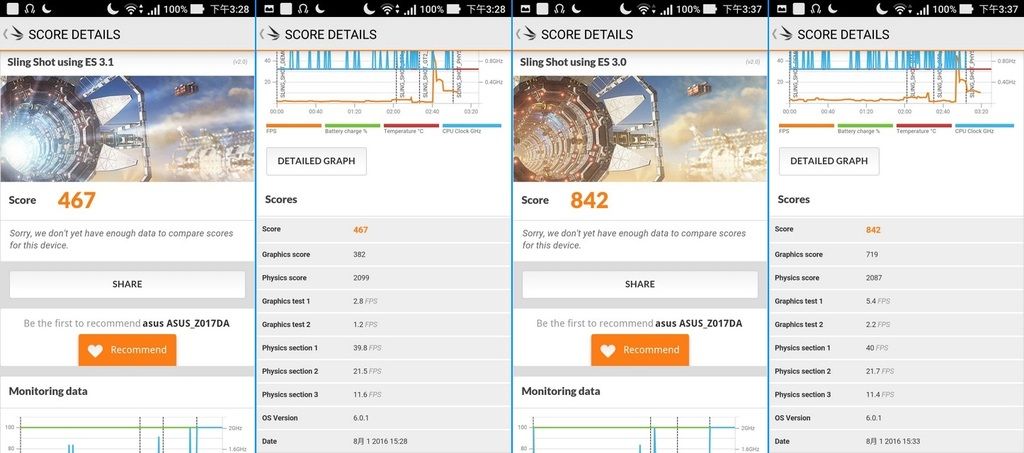Tap the orange Recommend button on the ES 3.0 screen
The height and width of the screenshot is (453, 1024).
(640, 350)
